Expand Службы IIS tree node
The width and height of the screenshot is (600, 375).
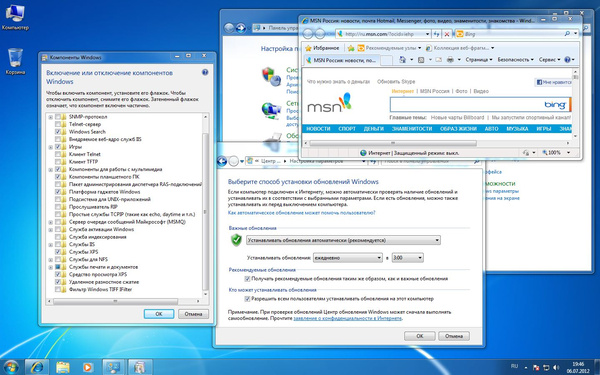click(x=51, y=244)
